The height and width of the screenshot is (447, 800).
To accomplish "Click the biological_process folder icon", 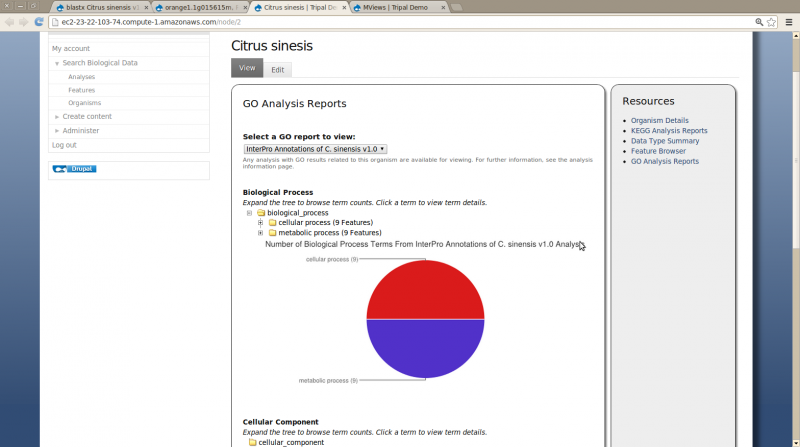I will point(261,213).
